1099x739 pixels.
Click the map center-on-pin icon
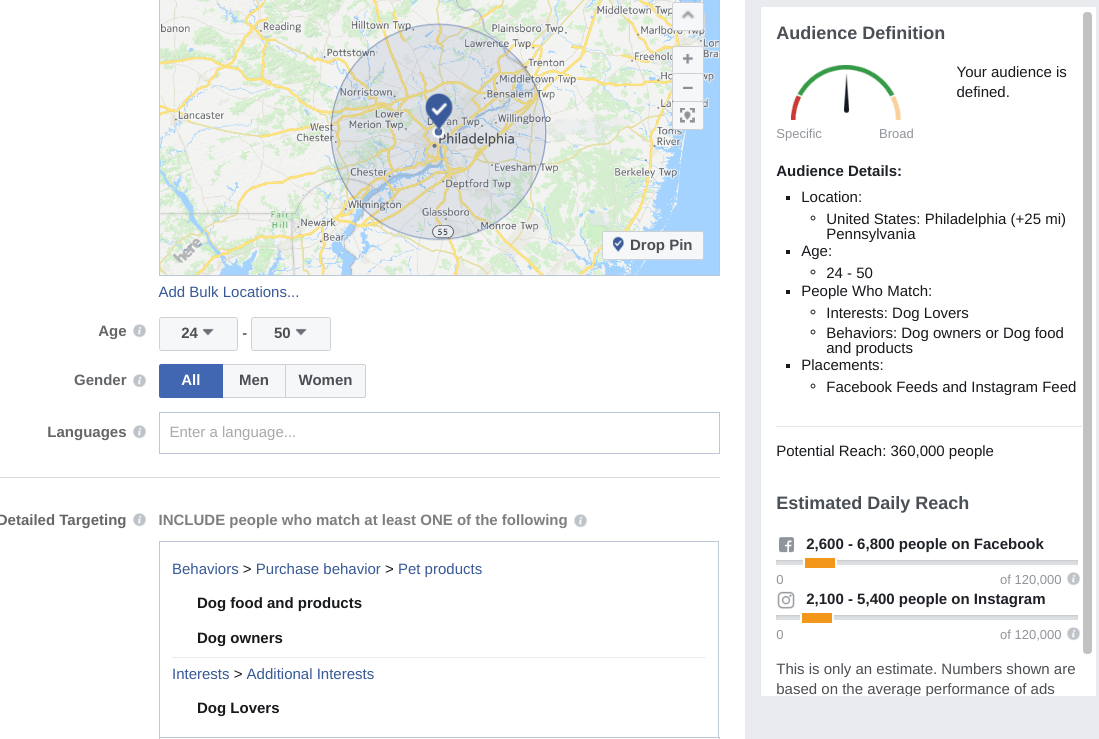coord(687,115)
